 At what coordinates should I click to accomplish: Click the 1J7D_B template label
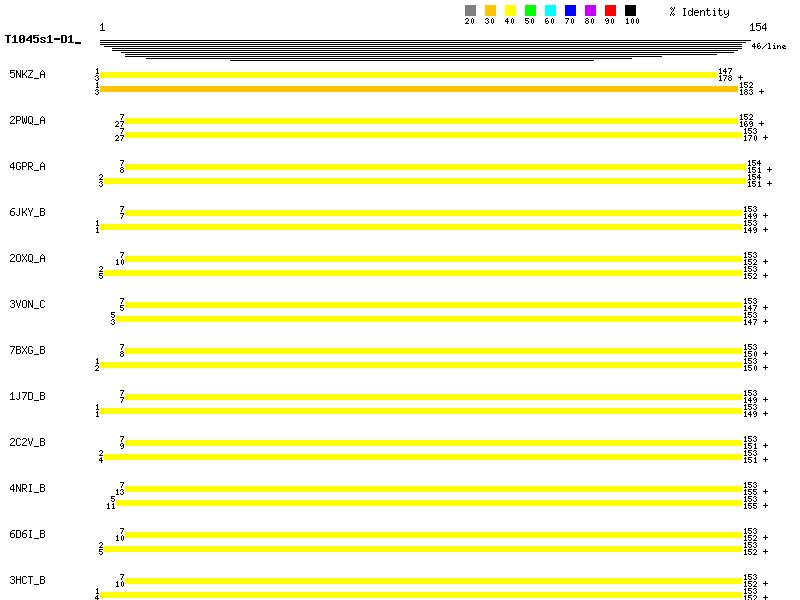pyautogui.click(x=27, y=396)
